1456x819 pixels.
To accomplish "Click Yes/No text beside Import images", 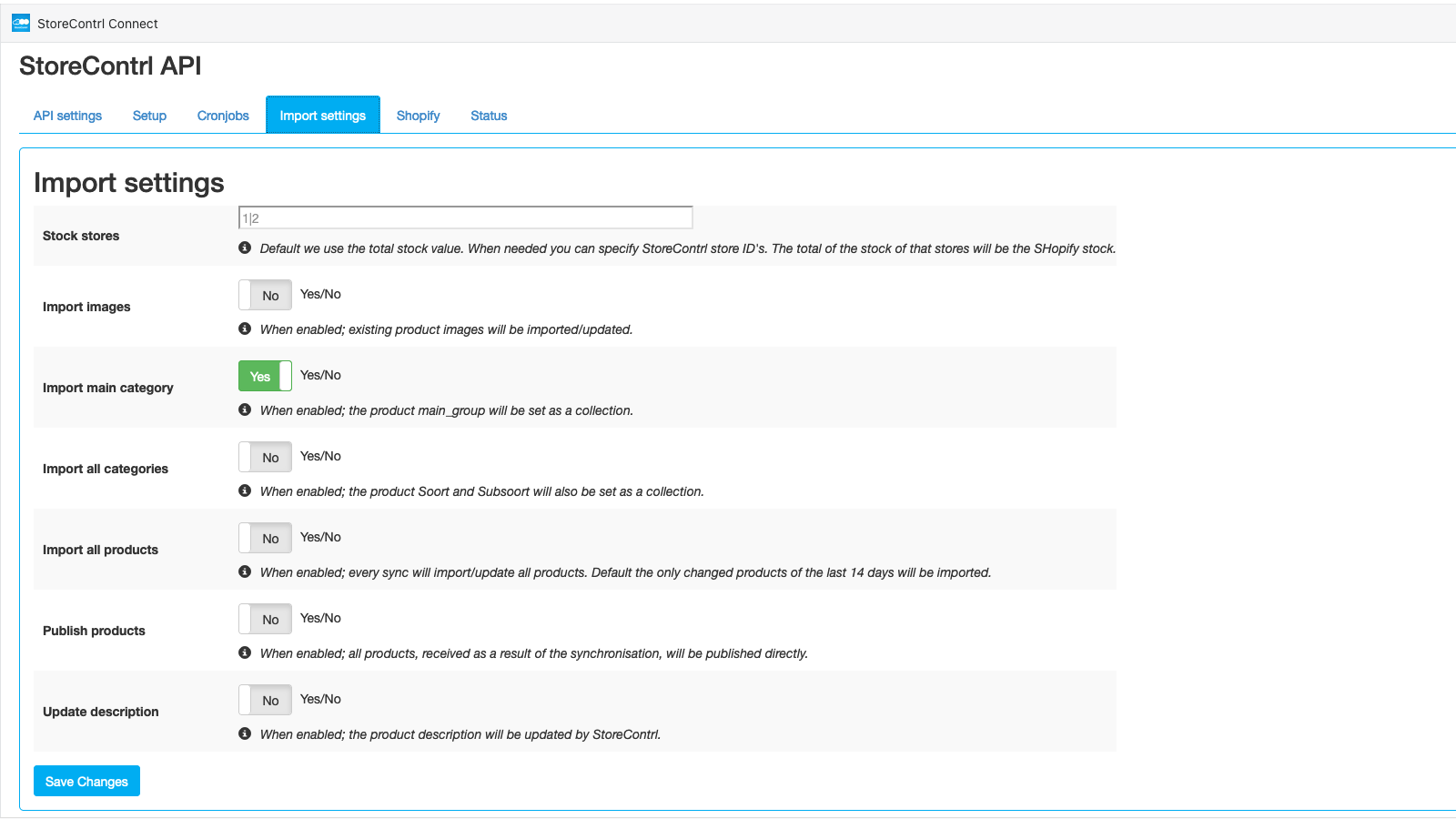I will coord(320,294).
